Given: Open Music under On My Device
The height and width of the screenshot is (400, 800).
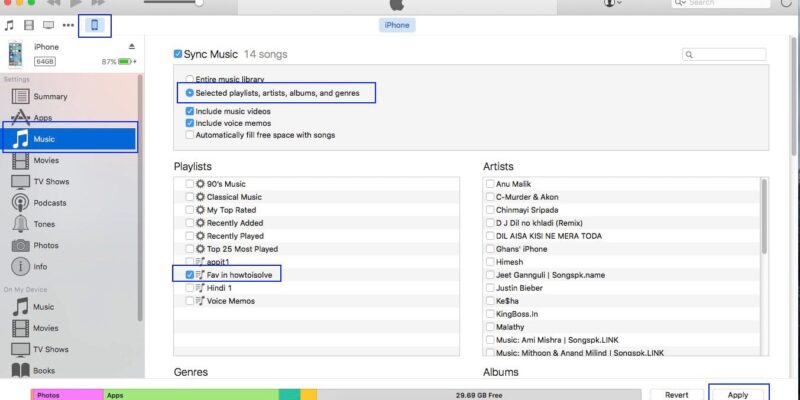Looking at the screenshot, I should [x=43, y=307].
